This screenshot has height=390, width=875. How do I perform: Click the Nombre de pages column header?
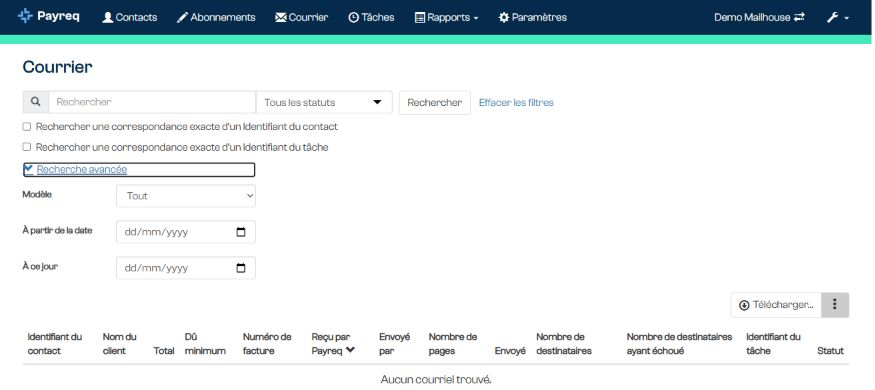coord(453,344)
